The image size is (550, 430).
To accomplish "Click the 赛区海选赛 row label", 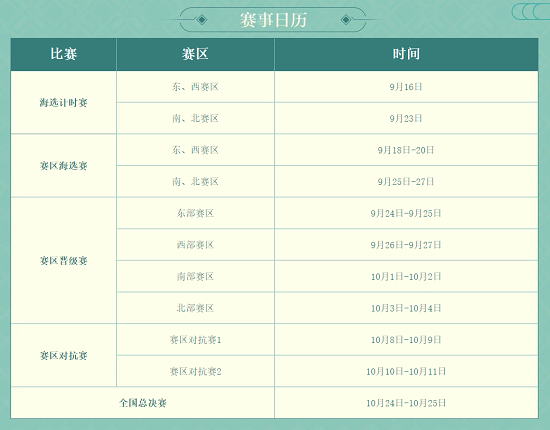I will point(63,166).
